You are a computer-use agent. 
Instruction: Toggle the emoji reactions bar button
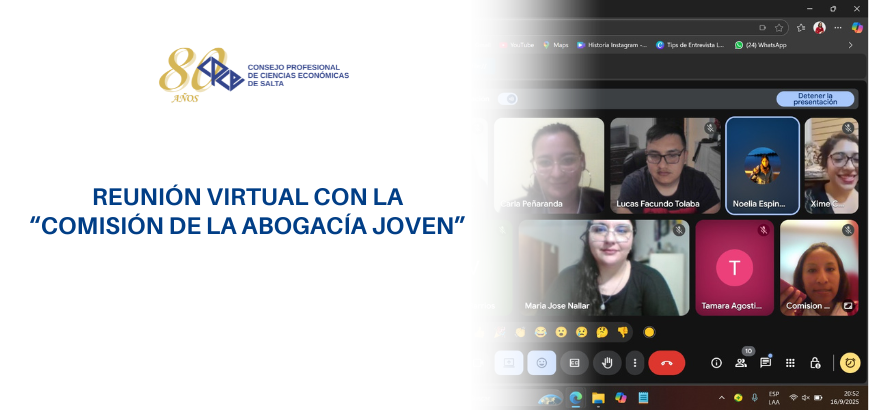tap(541, 363)
